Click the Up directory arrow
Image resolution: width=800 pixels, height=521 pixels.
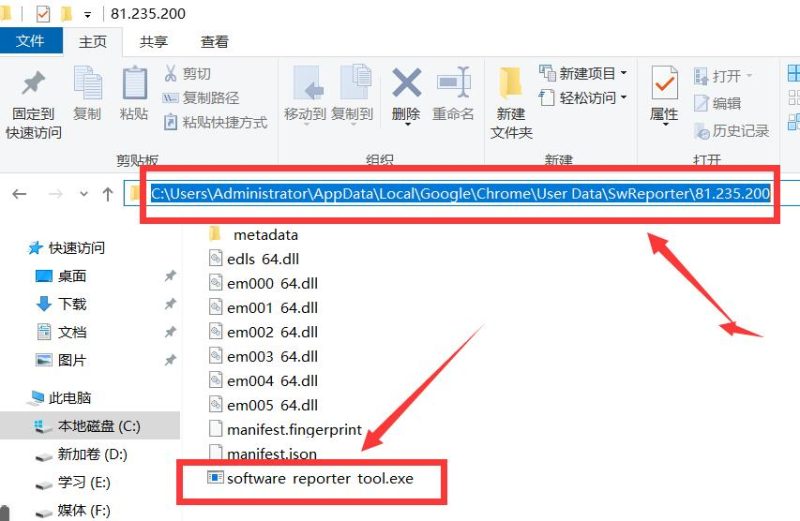[x=107, y=195]
